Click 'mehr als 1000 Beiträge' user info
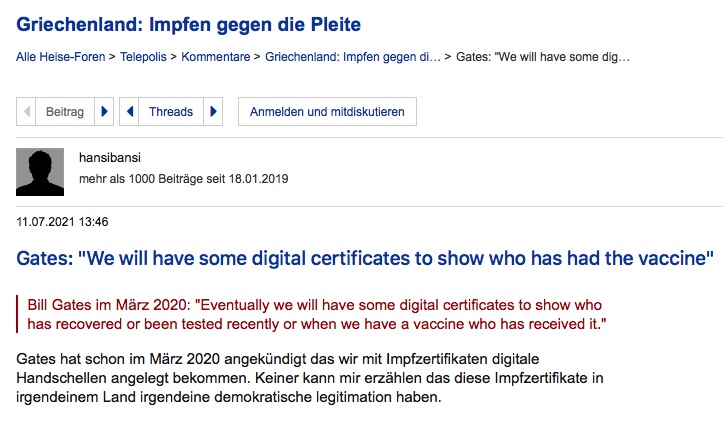This screenshot has height=425, width=723. (x=183, y=180)
